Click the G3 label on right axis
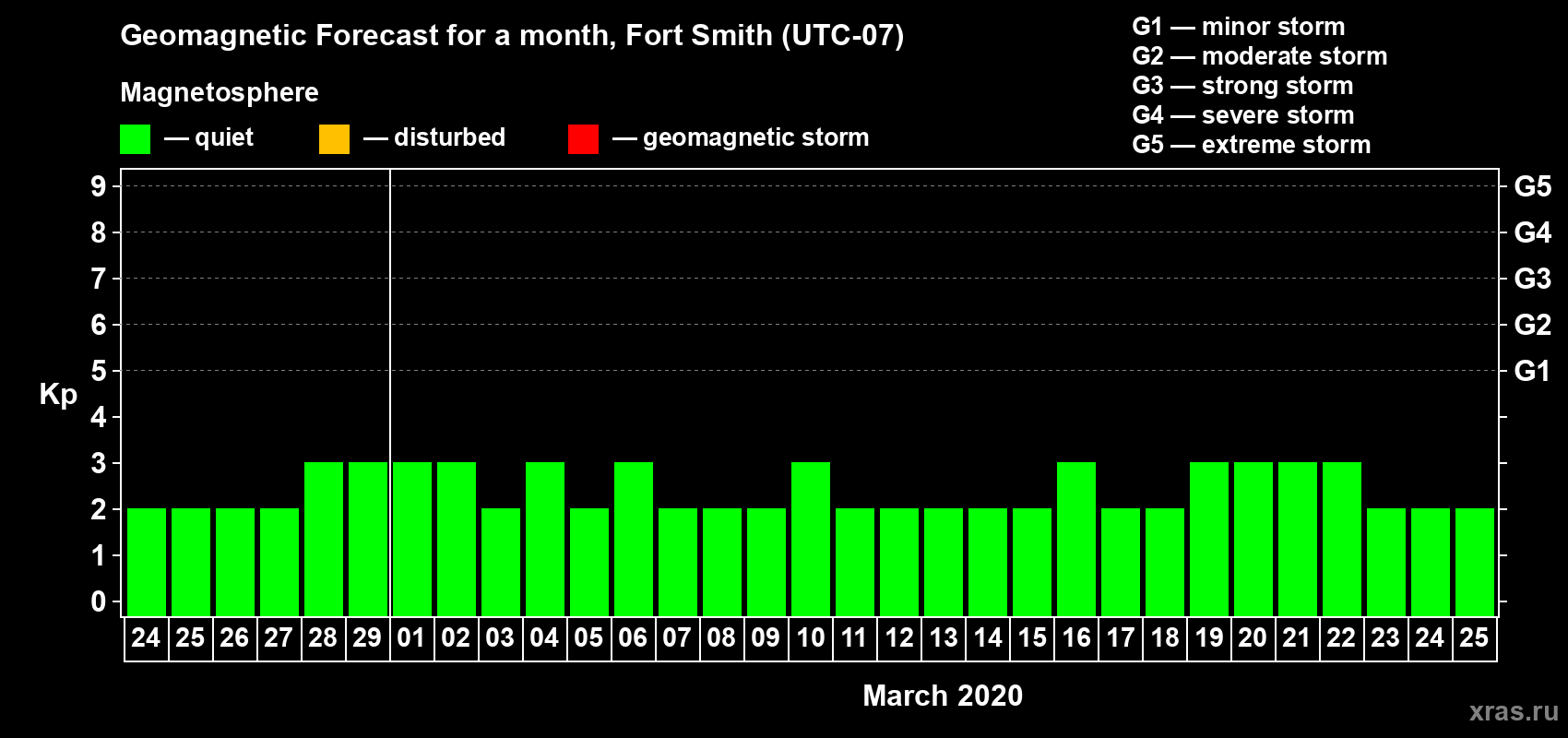 [1532, 280]
